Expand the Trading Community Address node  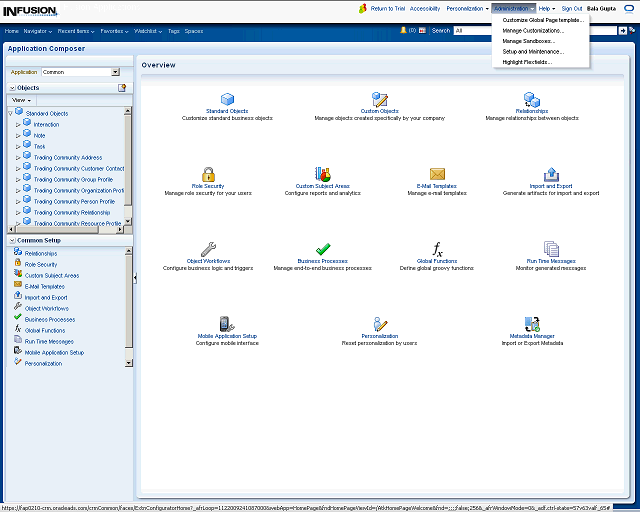[x=18, y=157]
